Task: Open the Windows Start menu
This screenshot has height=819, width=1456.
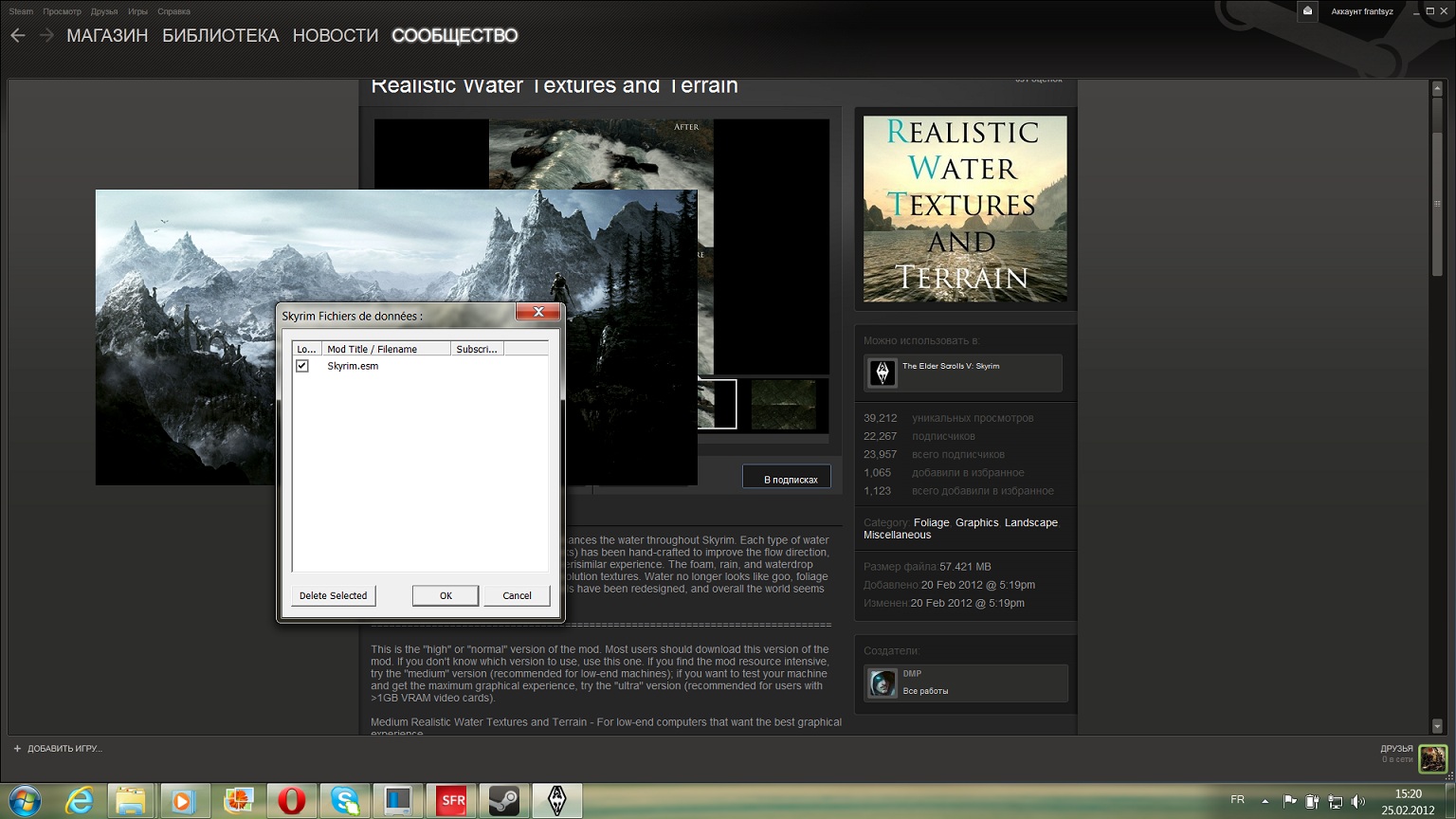Action: click(x=24, y=801)
